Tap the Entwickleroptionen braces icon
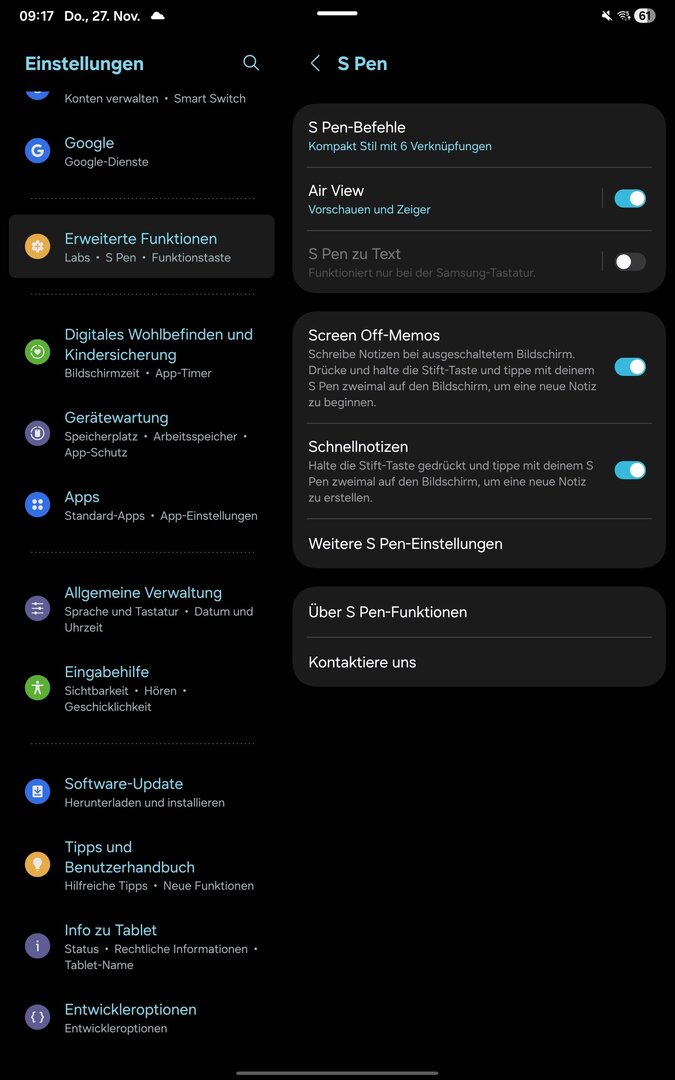Viewport: 675px width, 1080px height. (x=37, y=1017)
